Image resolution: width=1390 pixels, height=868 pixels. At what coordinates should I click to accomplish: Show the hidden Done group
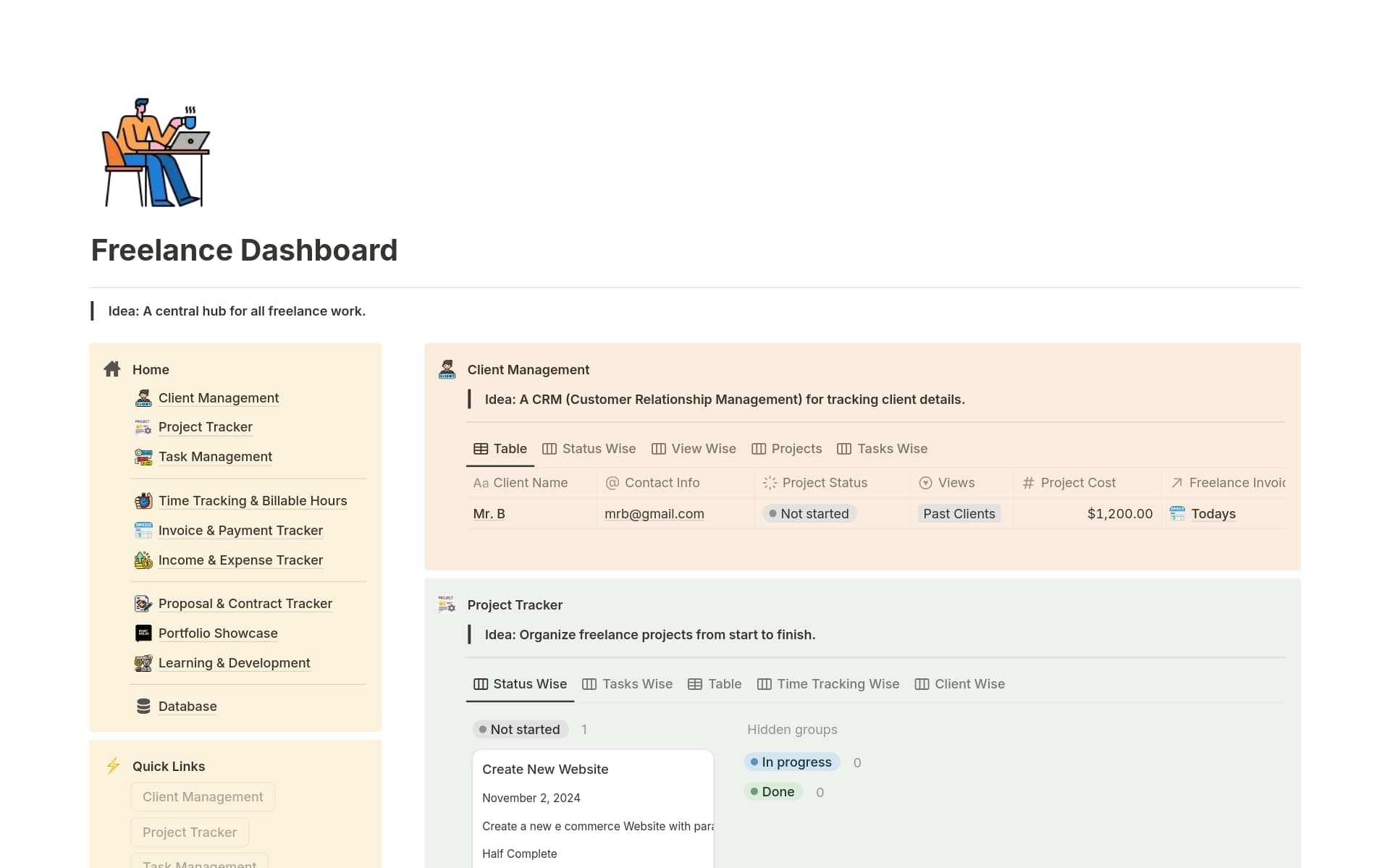pos(773,791)
